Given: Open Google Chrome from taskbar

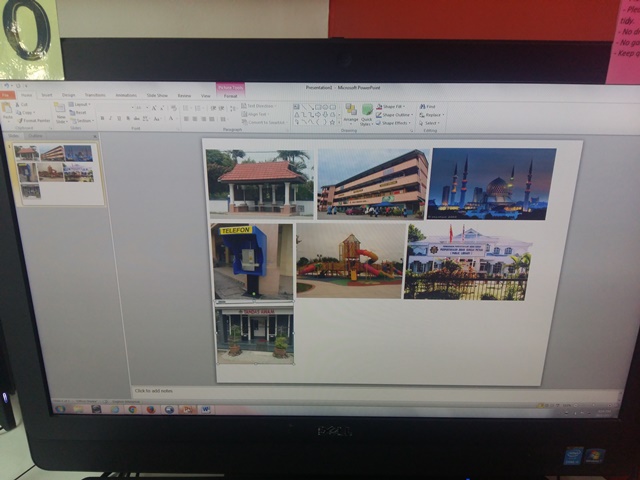Looking at the screenshot, I should pos(132,409).
